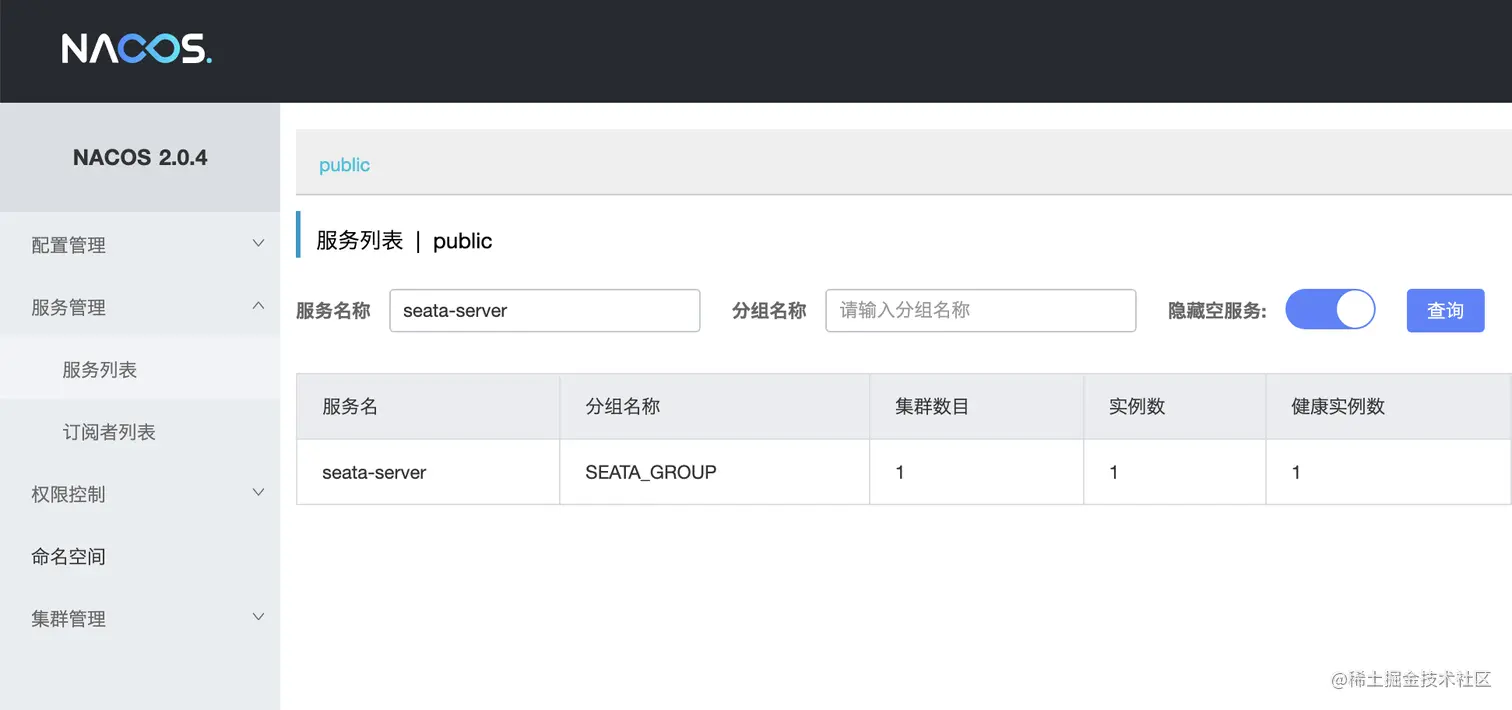
Task: Select 服务列表 in the sidebar
Action: [140, 369]
